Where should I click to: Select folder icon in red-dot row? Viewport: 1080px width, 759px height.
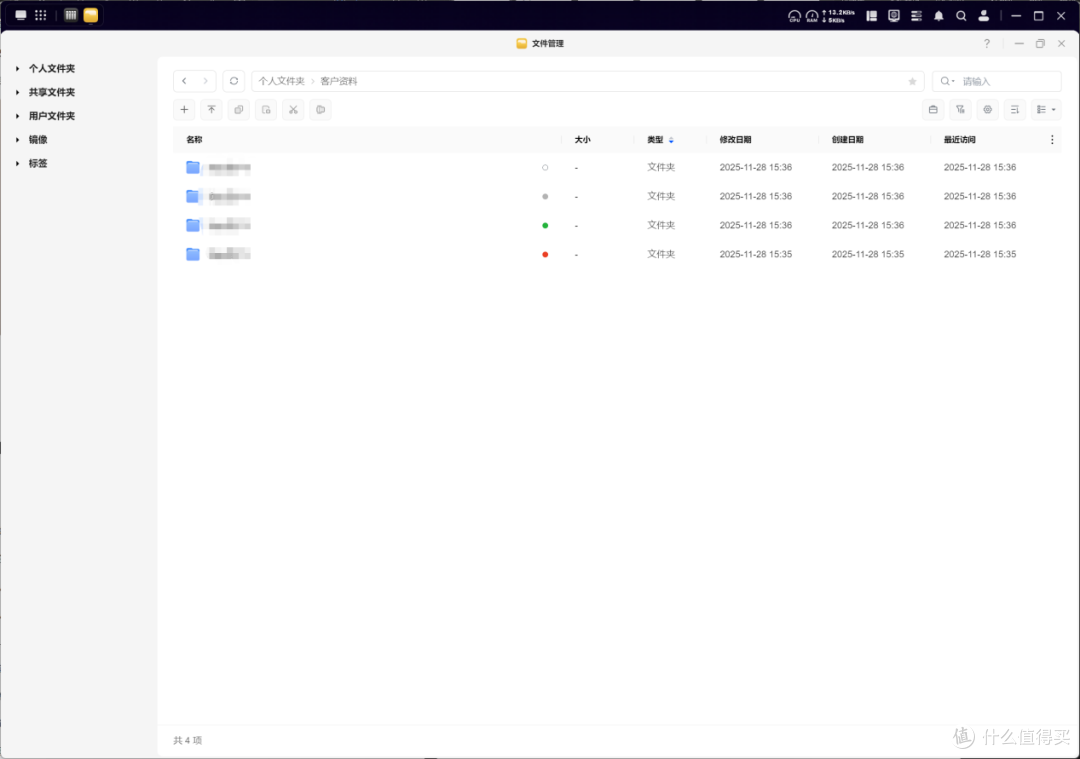tap(193, 254)
